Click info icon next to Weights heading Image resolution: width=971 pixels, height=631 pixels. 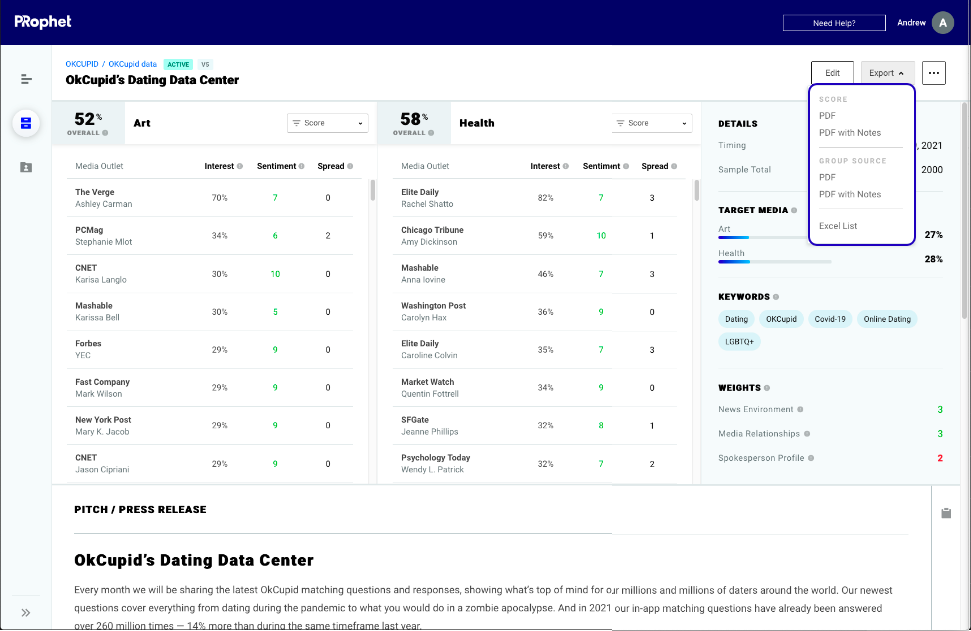(x=767, y=388)
